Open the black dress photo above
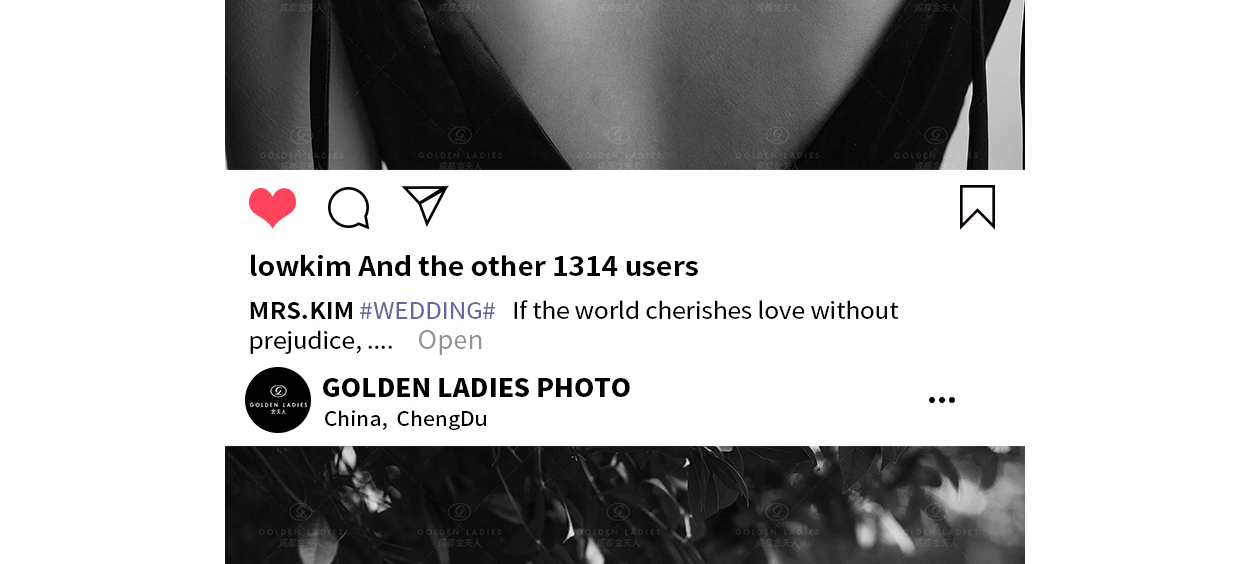Viewport: 1250px width, 564px height. pos(625,85)
